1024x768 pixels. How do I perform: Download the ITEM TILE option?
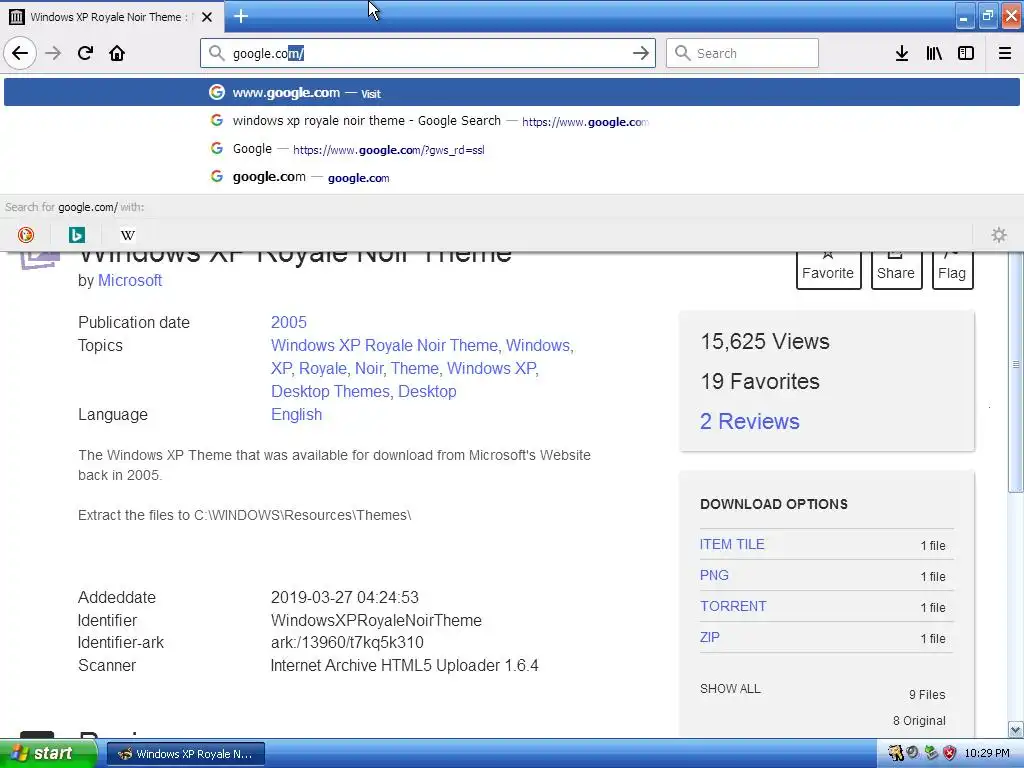[x=732, y=544]
